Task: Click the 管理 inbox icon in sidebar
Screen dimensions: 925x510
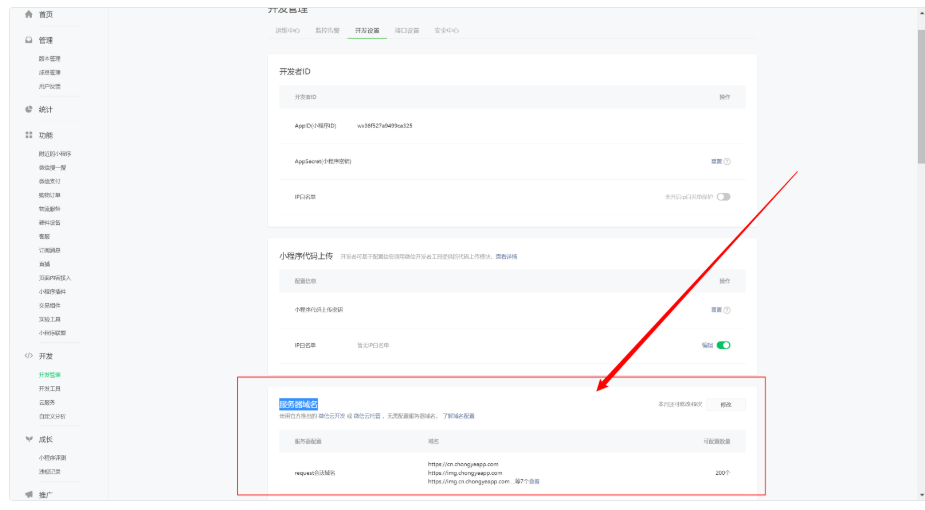Action: pos(28,40)
